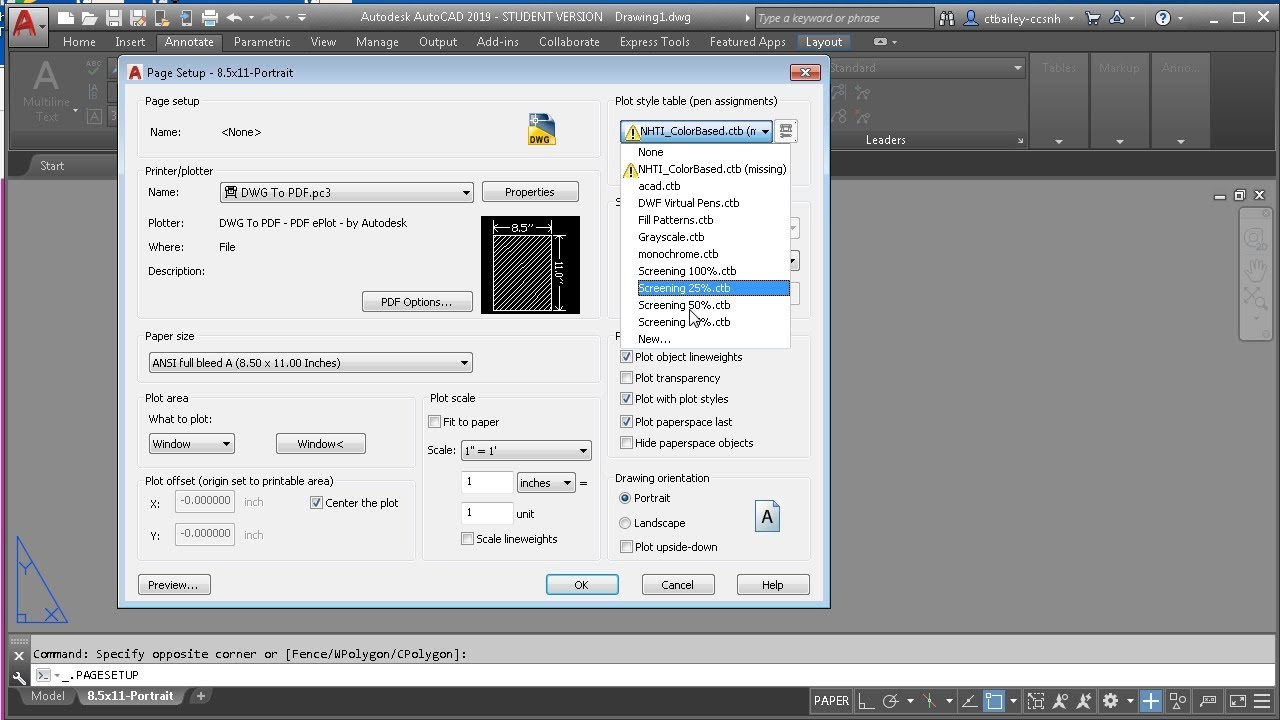Toggle Ortho mode in the status bar
This screenshot has width=1280, height=720.
866,701
